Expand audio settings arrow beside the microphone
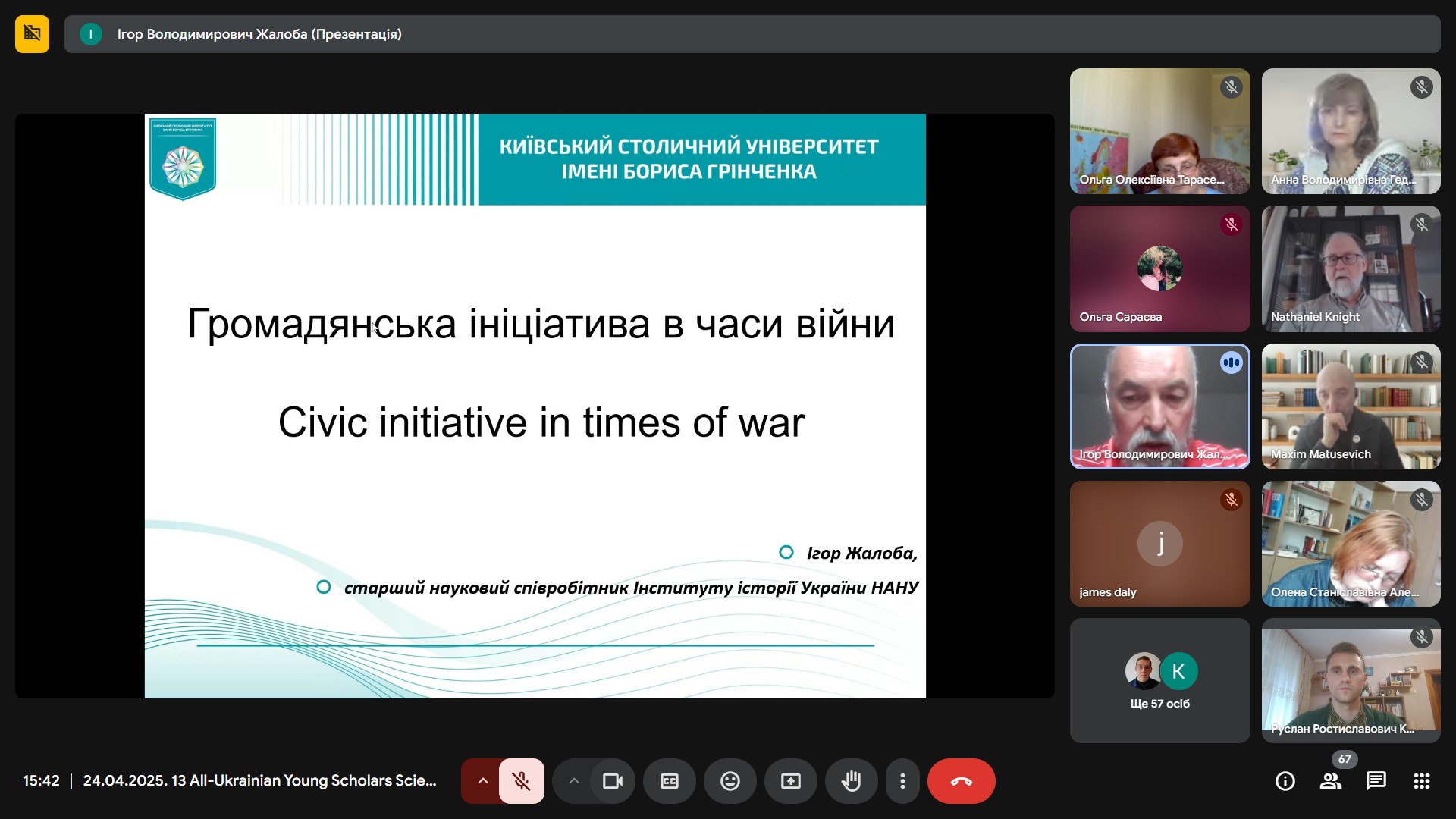 point(482,781)
